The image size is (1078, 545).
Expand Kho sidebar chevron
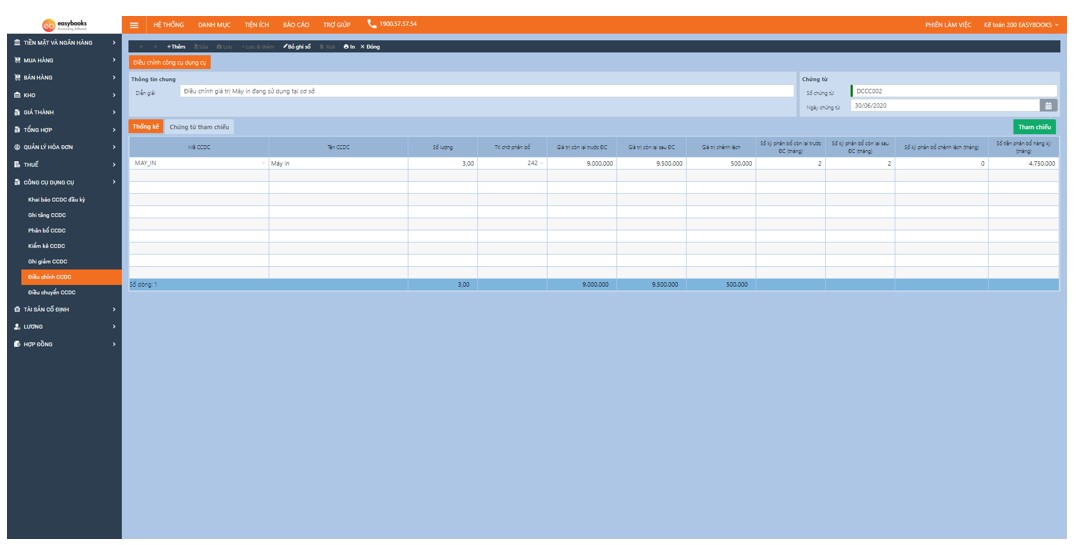point(114,95)
